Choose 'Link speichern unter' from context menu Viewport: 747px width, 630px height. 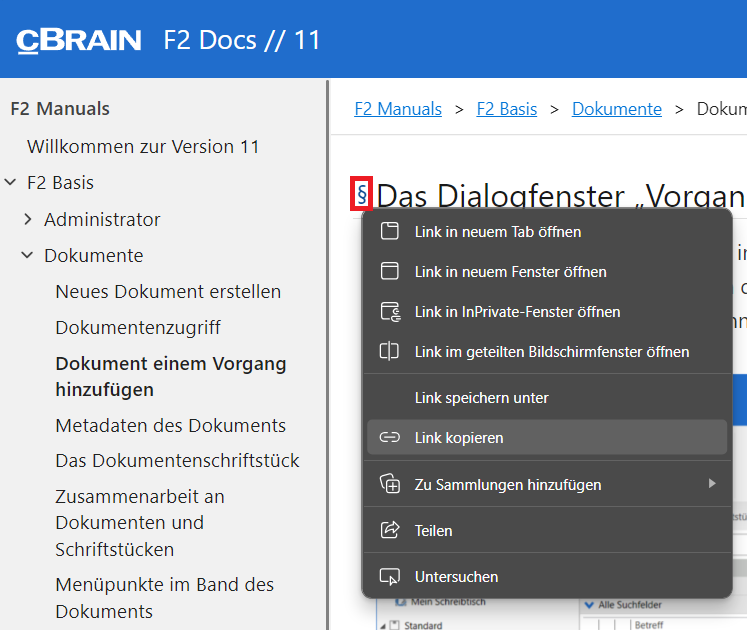pos(481,398)
